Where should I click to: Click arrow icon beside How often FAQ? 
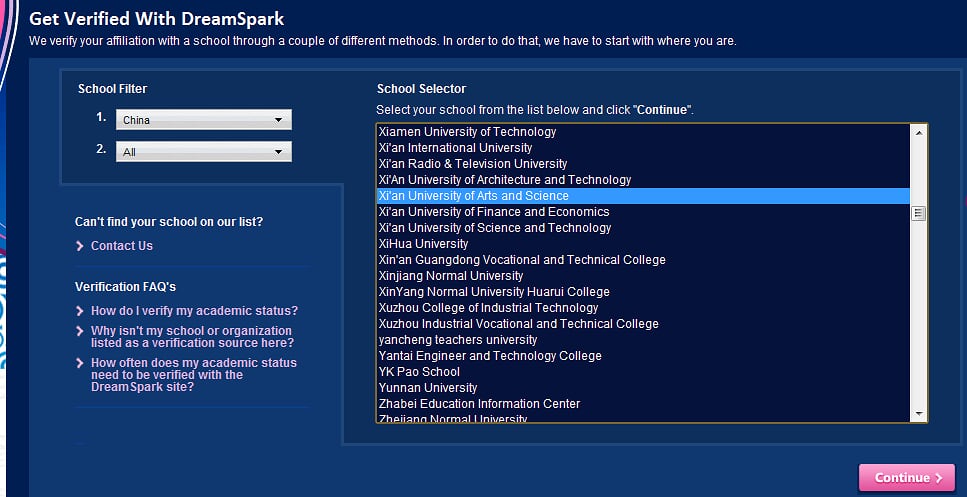point(80,363)
